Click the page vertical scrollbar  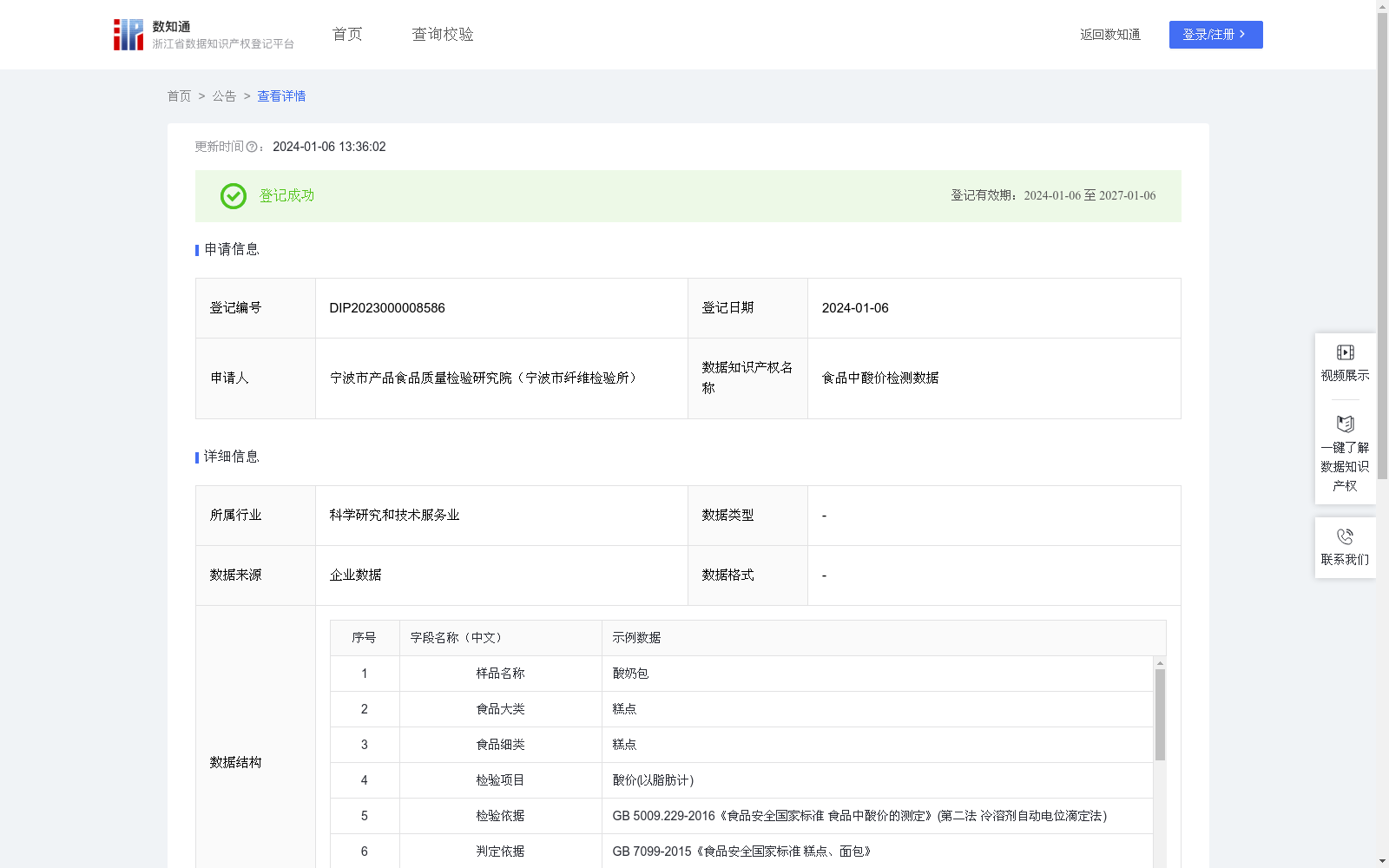1382,246
